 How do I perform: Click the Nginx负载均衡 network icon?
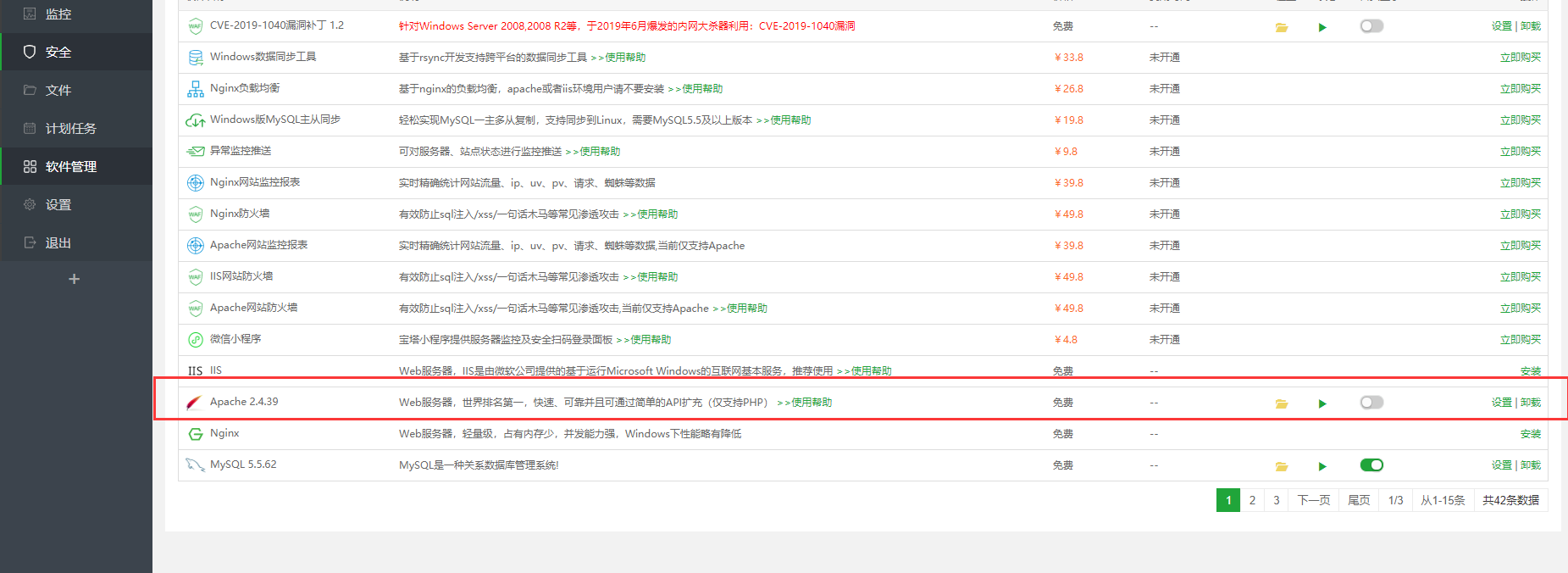click(x=195, y=89)
